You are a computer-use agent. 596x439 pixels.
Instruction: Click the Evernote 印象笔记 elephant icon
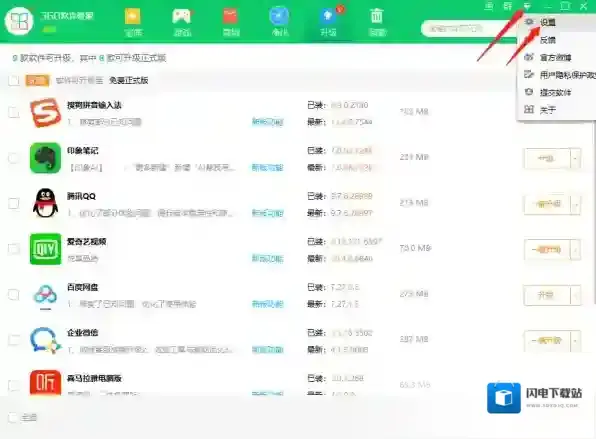coord(45,158)
